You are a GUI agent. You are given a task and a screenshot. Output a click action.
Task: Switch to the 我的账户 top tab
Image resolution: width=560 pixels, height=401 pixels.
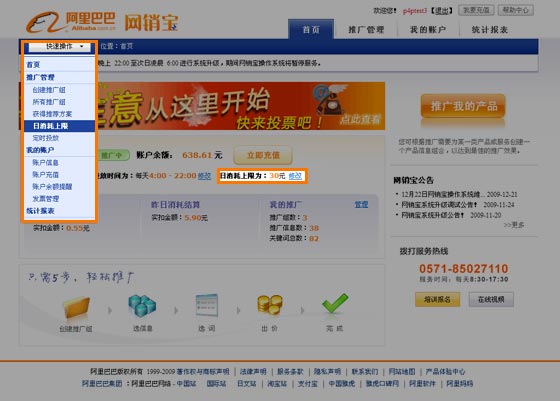tap(428, 30)
